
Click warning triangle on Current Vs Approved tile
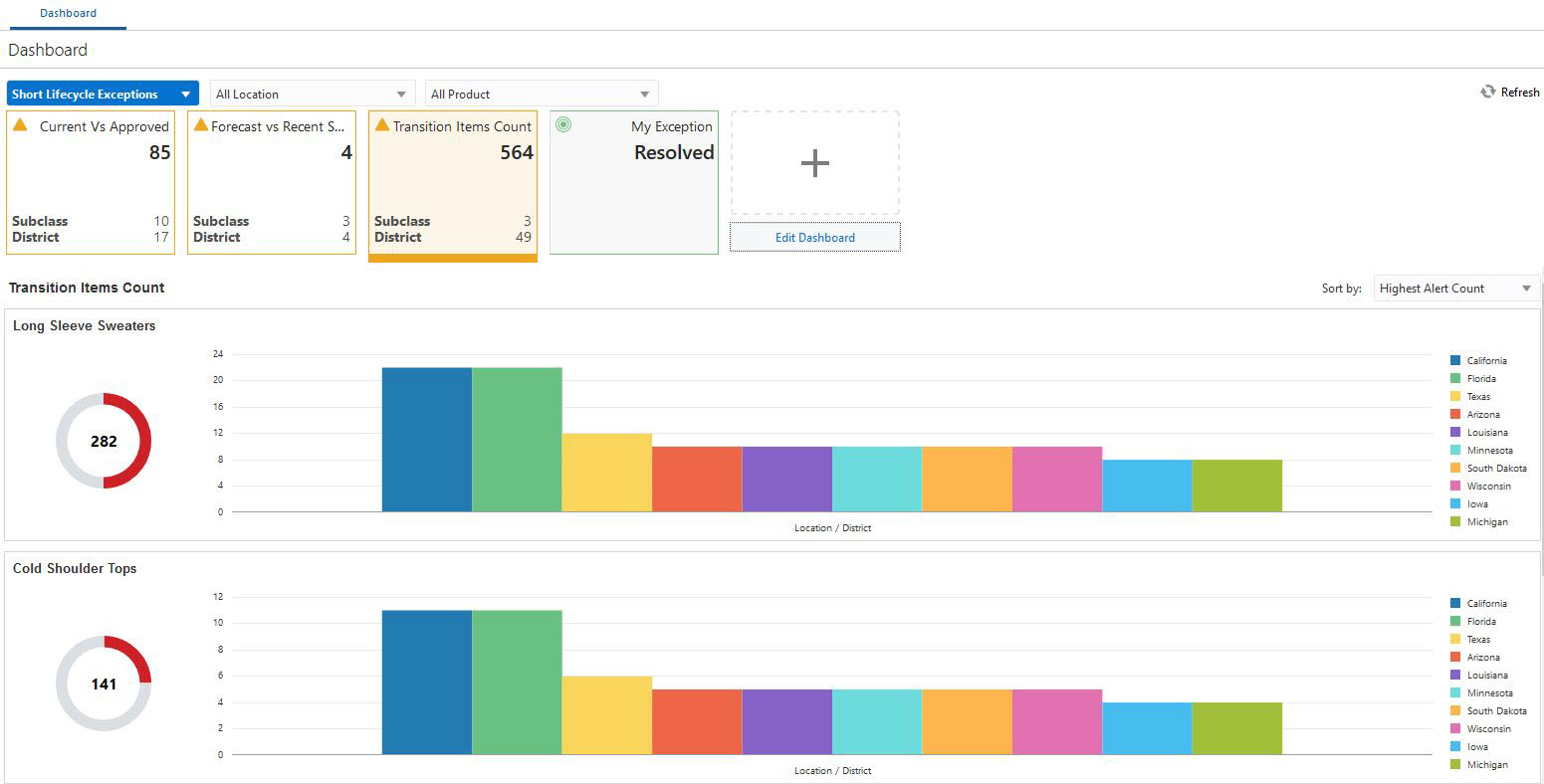(x=20, y=124)
